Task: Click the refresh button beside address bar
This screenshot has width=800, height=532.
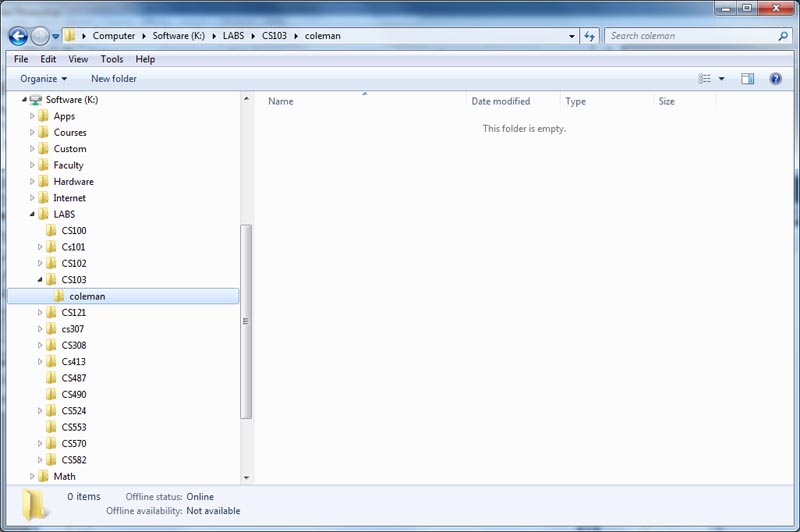Action: [x=590, y=36]
